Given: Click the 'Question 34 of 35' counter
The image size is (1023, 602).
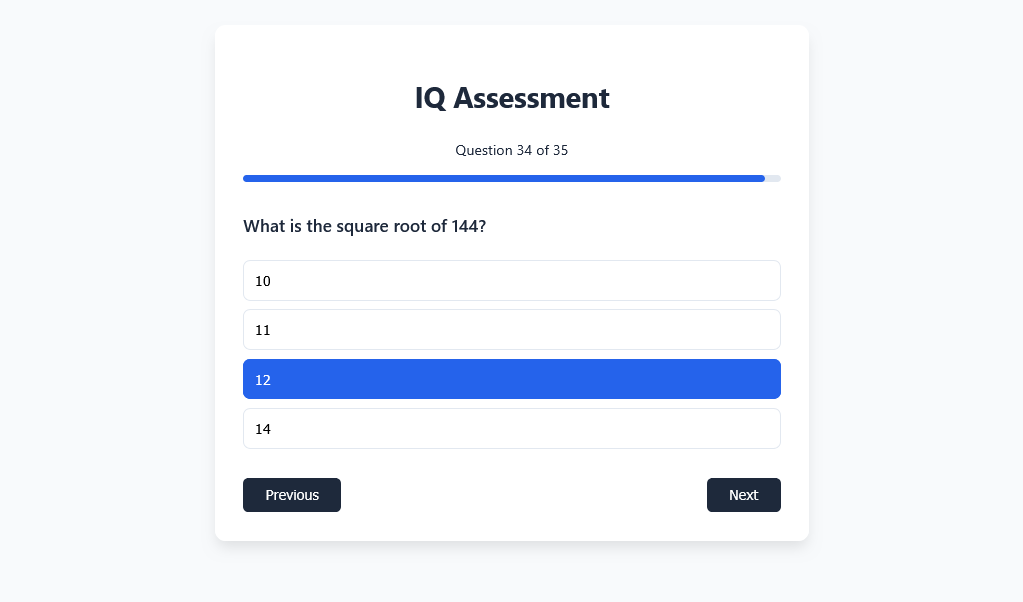Looking at the screenshot, I should point(511,150).
